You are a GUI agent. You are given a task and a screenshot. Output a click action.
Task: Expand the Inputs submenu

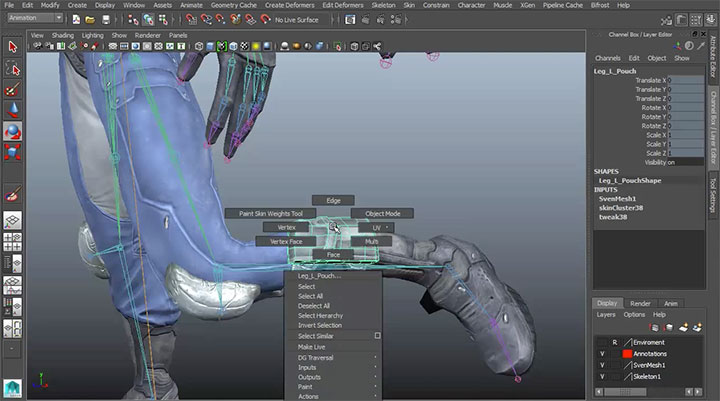(333, 367)
